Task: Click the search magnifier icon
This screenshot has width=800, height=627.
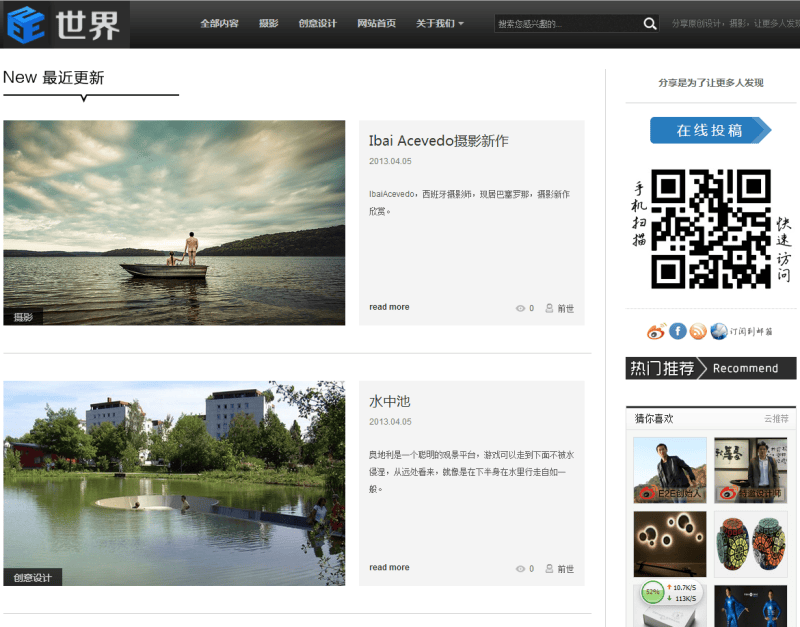Action: pos(650,24)
